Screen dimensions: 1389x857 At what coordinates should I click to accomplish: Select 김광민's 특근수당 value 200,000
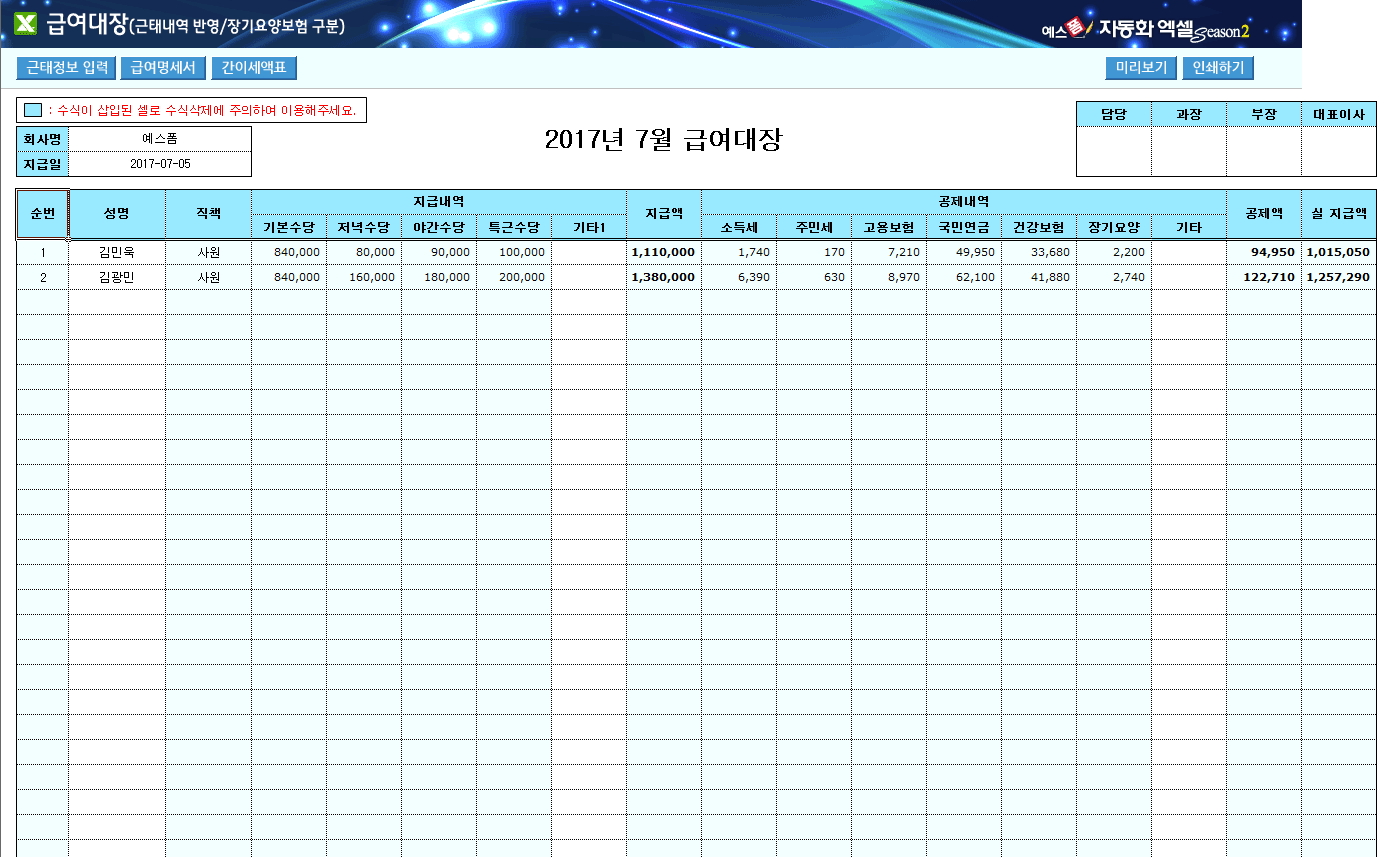pyautogui.click(x=514, y=277)
